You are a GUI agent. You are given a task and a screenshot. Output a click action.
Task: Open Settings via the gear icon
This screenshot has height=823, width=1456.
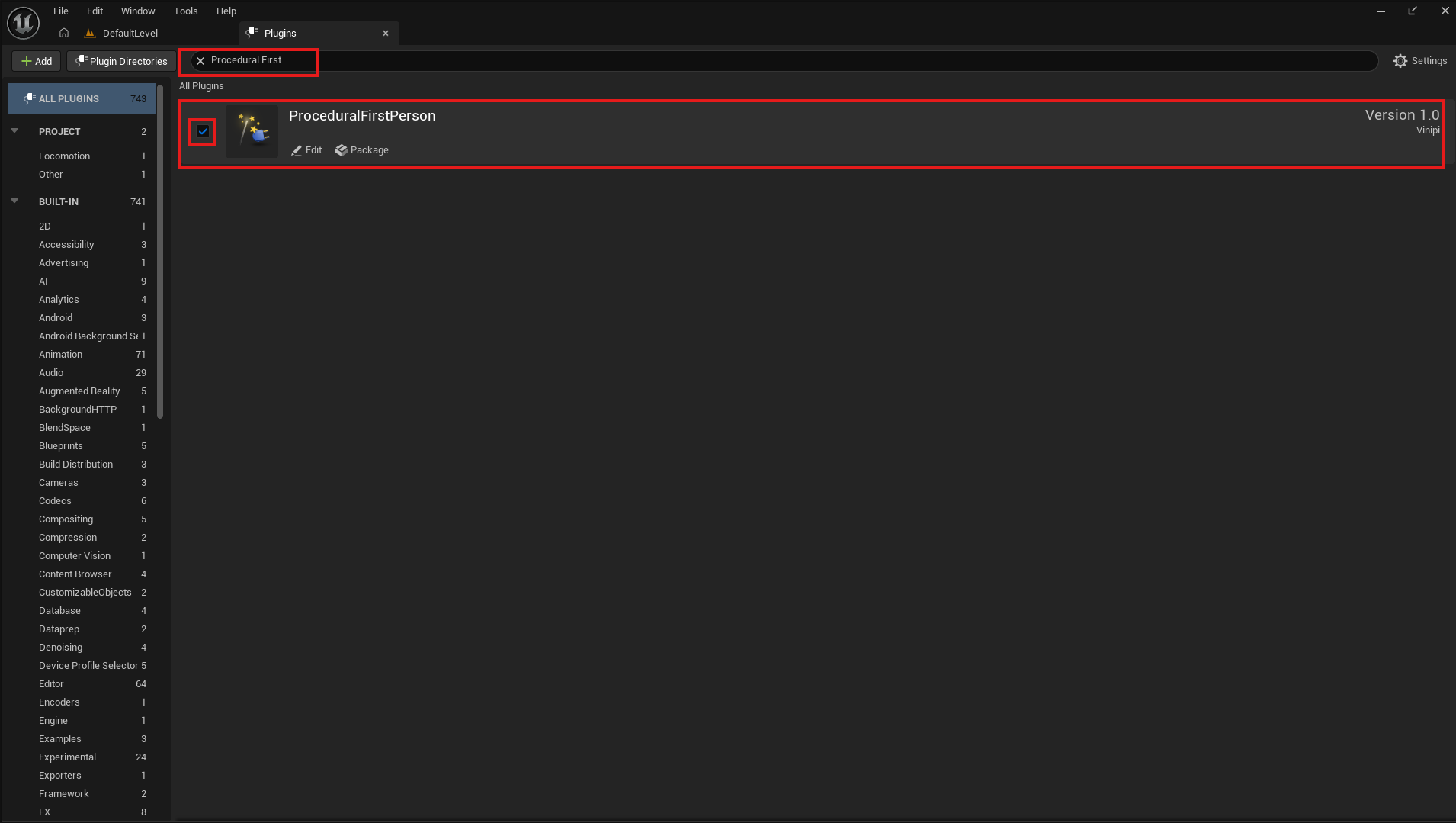click(1400, 61)
